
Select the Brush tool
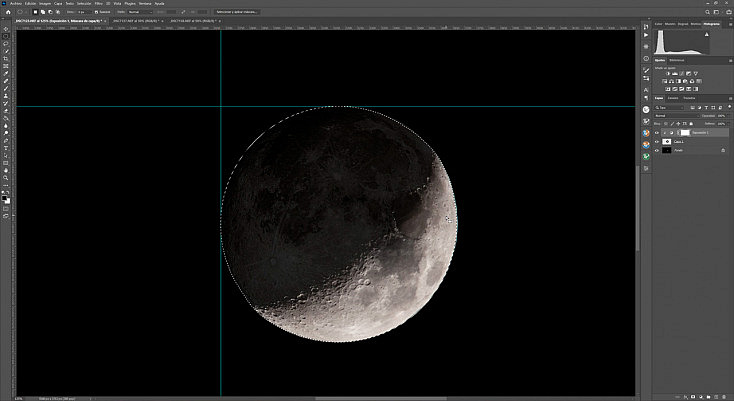[6, 88]
